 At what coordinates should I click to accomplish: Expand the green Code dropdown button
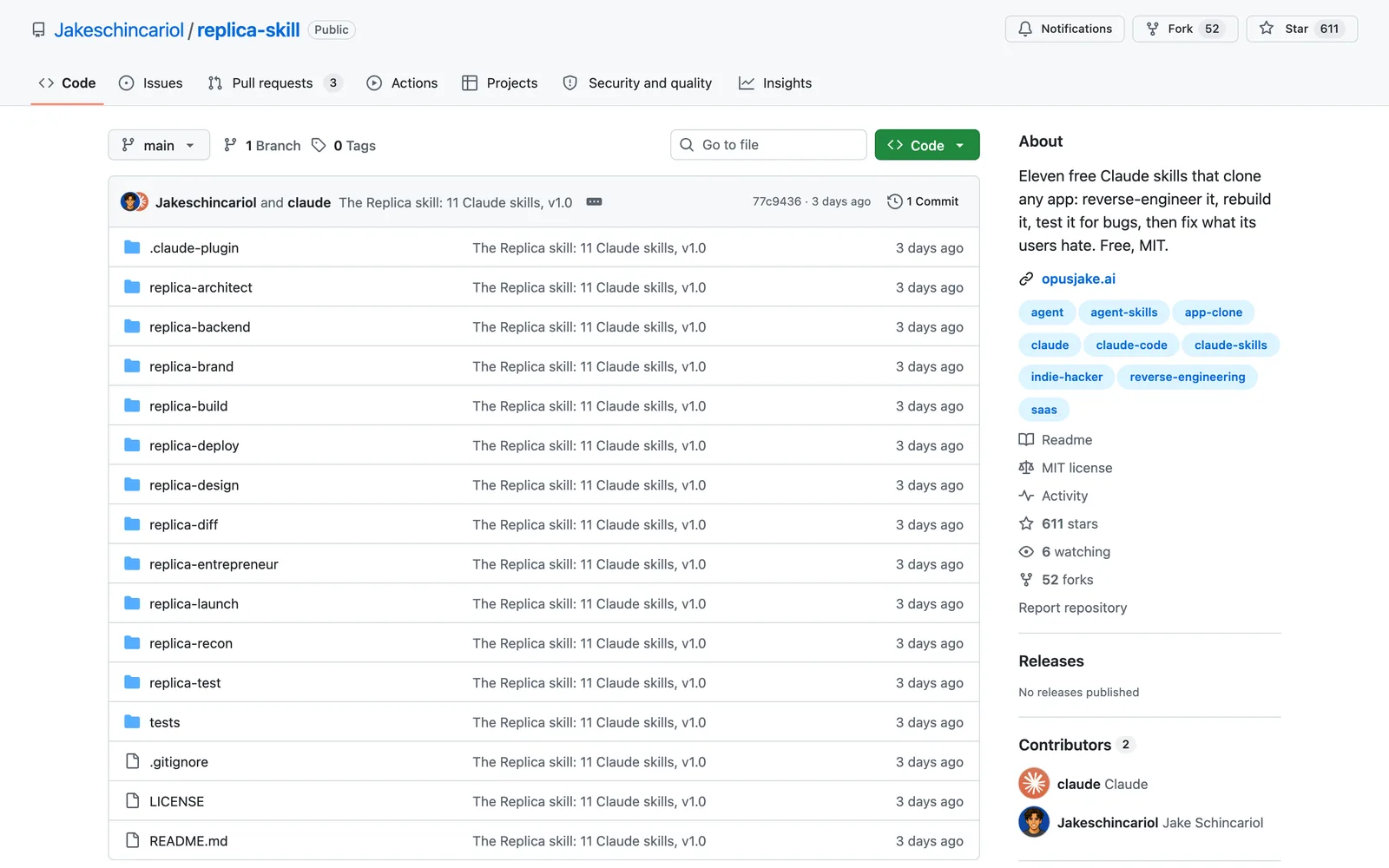pyautogui.click(x=927, y=145)
